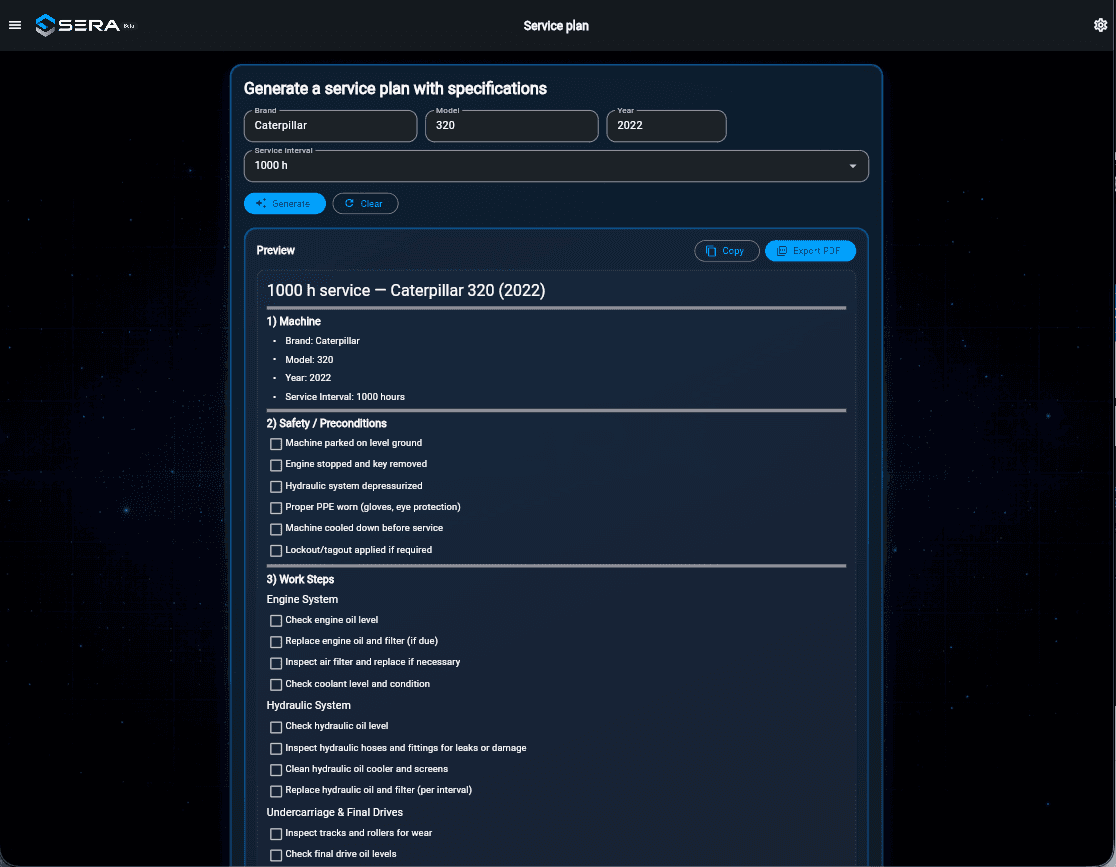The width and height of the screenshot is (1116, 867).
Task: Click the Preview section label
Action: click(275, 250)
